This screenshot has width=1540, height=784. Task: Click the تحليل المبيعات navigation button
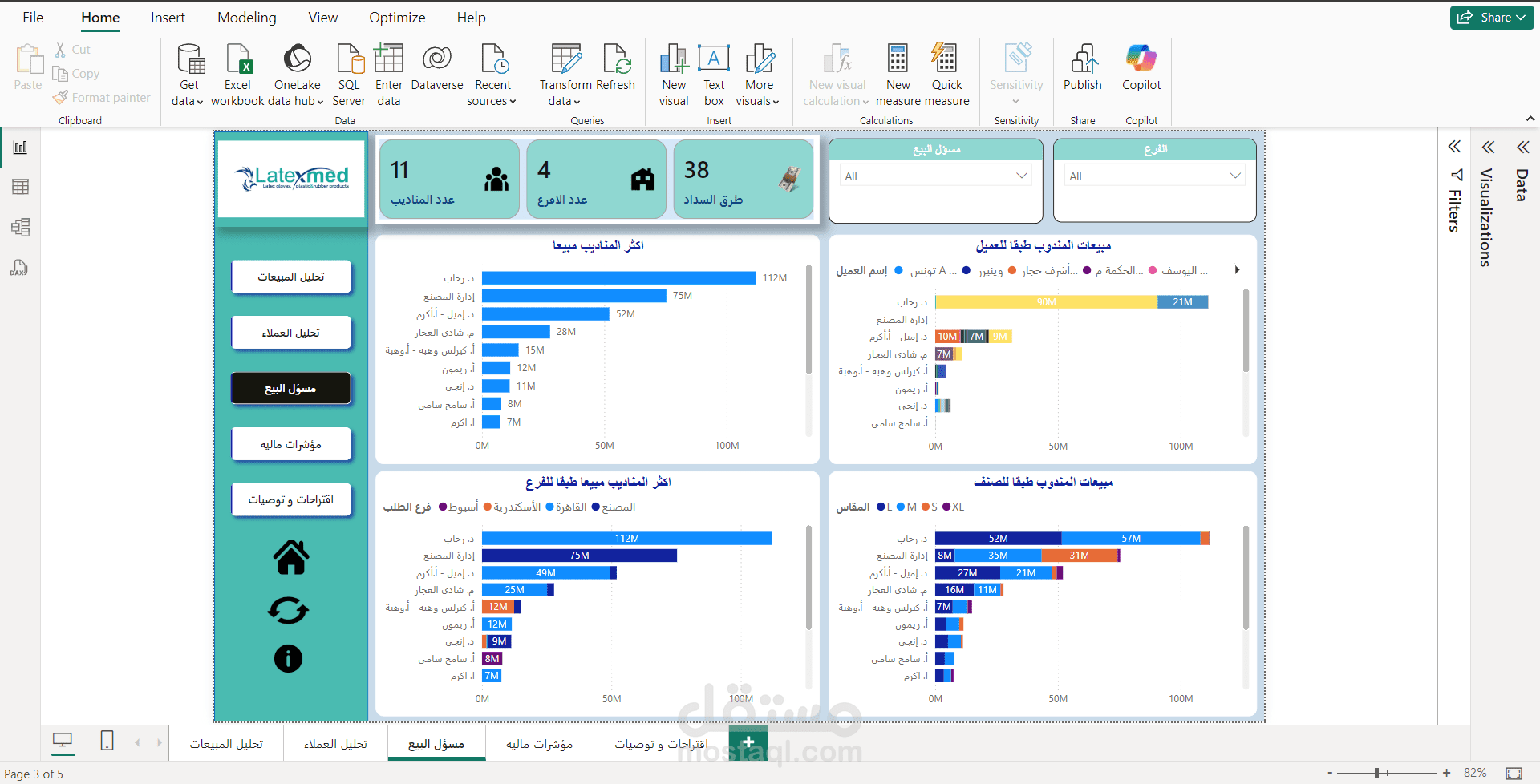(x=291, y=277)
